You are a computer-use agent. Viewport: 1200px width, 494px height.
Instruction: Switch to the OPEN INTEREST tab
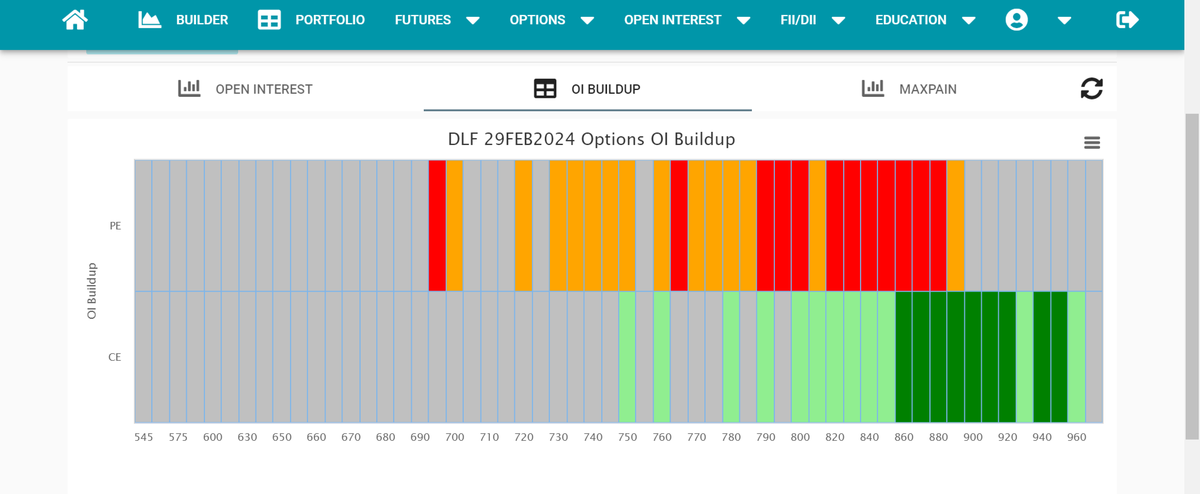pos(264,89)
